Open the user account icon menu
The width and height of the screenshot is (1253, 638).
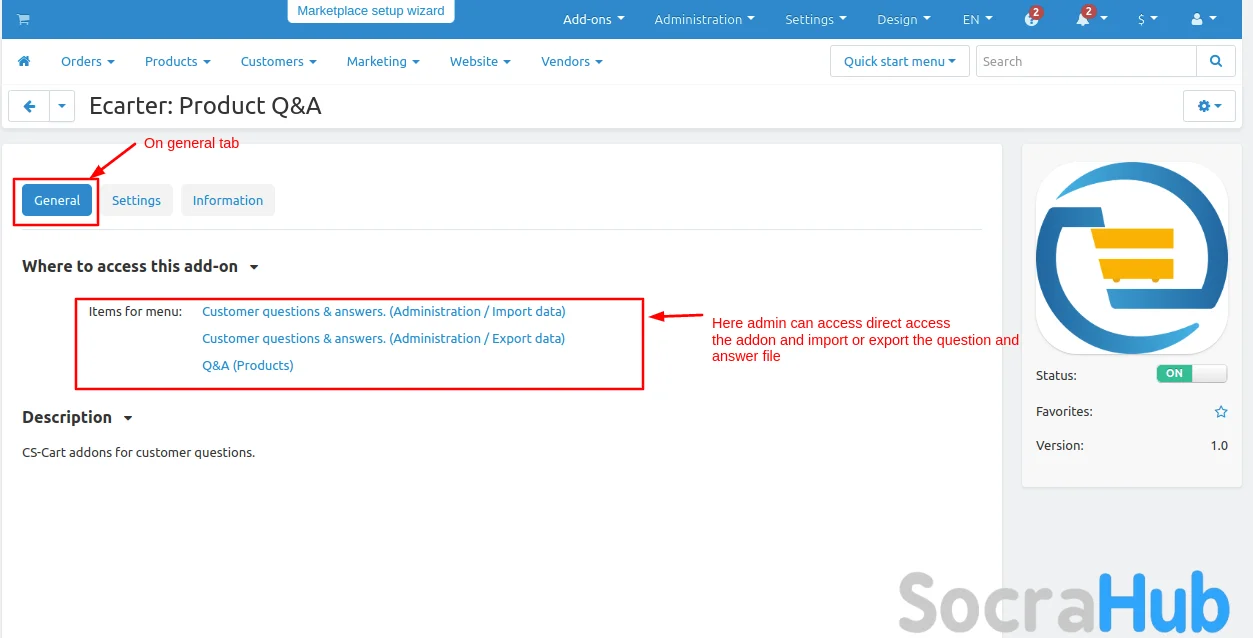click(x=1203, y=19)
